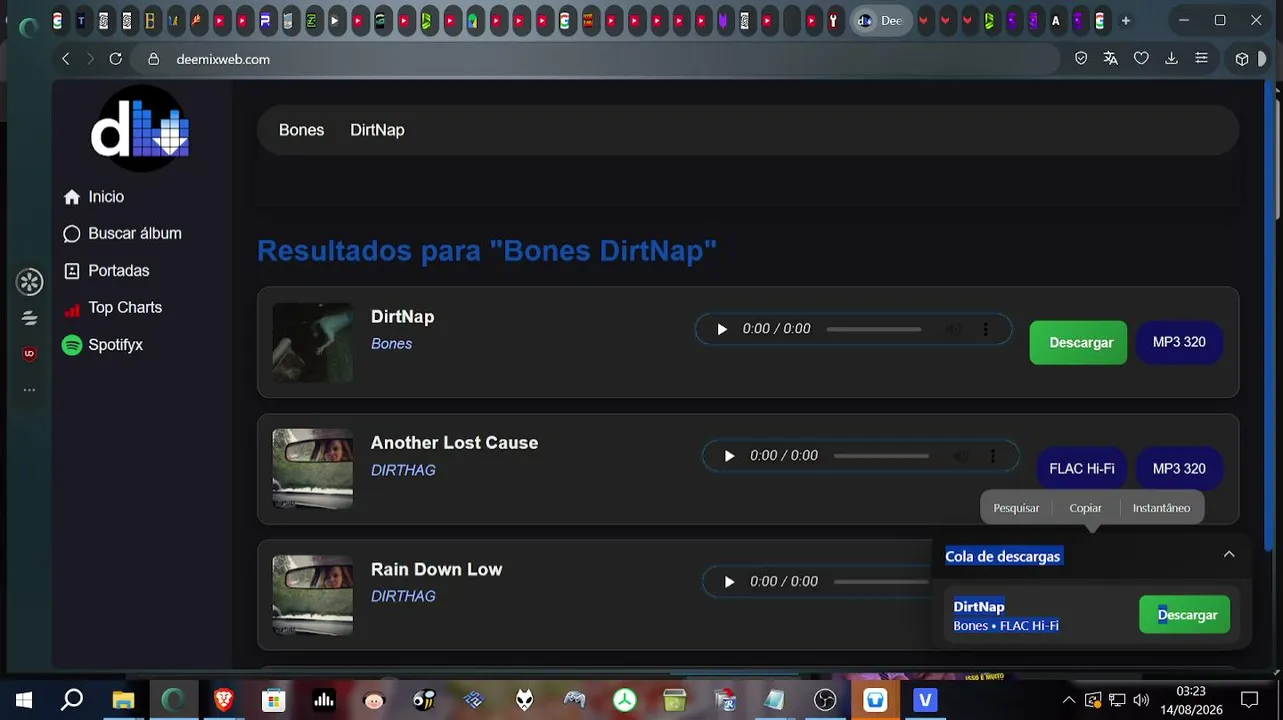The image size is (1283, 720).
Task: Open the Spotifyx section
Action: click(x=103, y=345)
